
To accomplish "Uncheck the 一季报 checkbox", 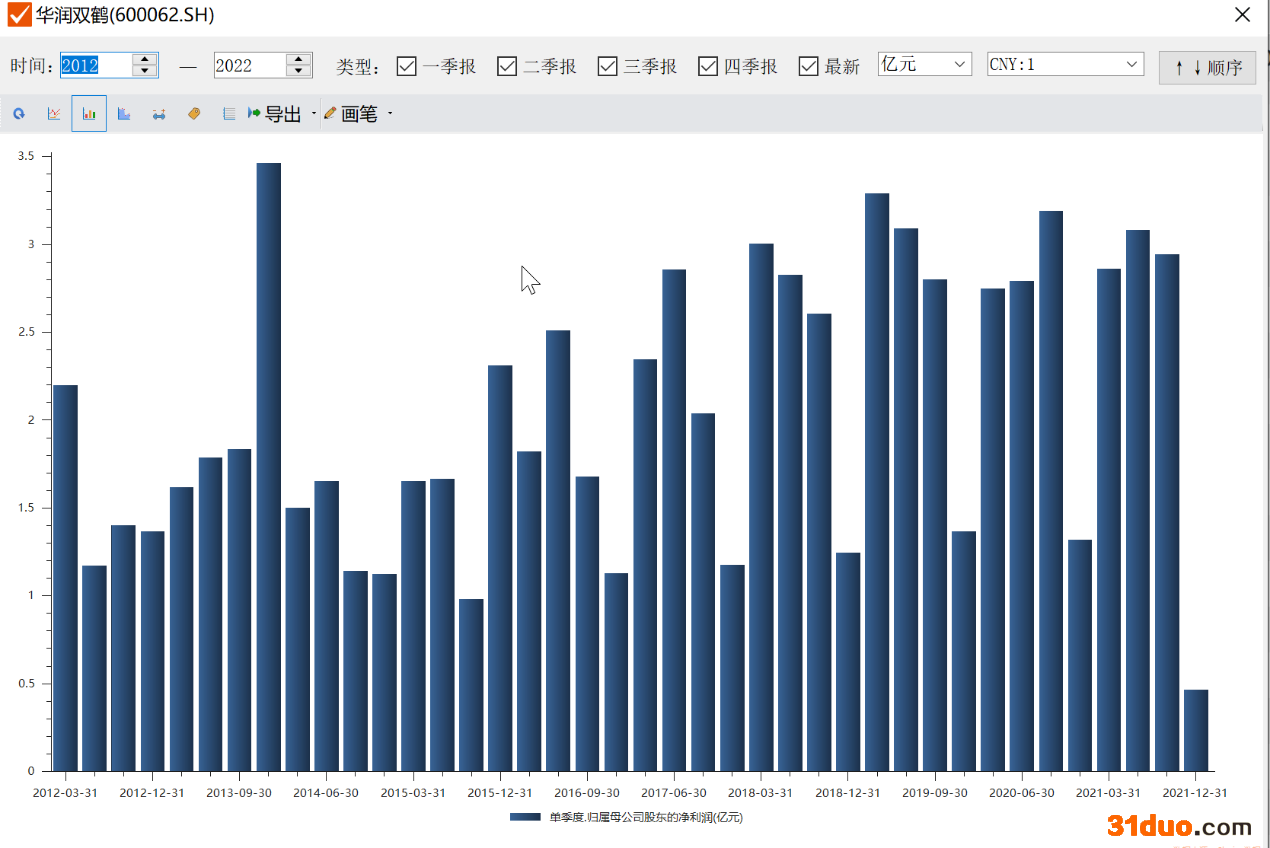I will (x=407, y=66).
